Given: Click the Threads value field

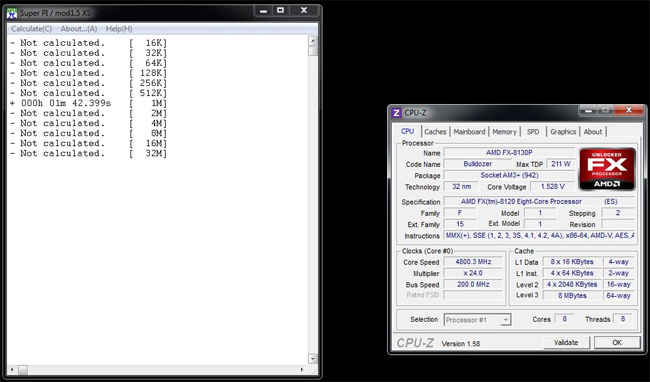Looking at the screenshot, I should click(623, 319).
